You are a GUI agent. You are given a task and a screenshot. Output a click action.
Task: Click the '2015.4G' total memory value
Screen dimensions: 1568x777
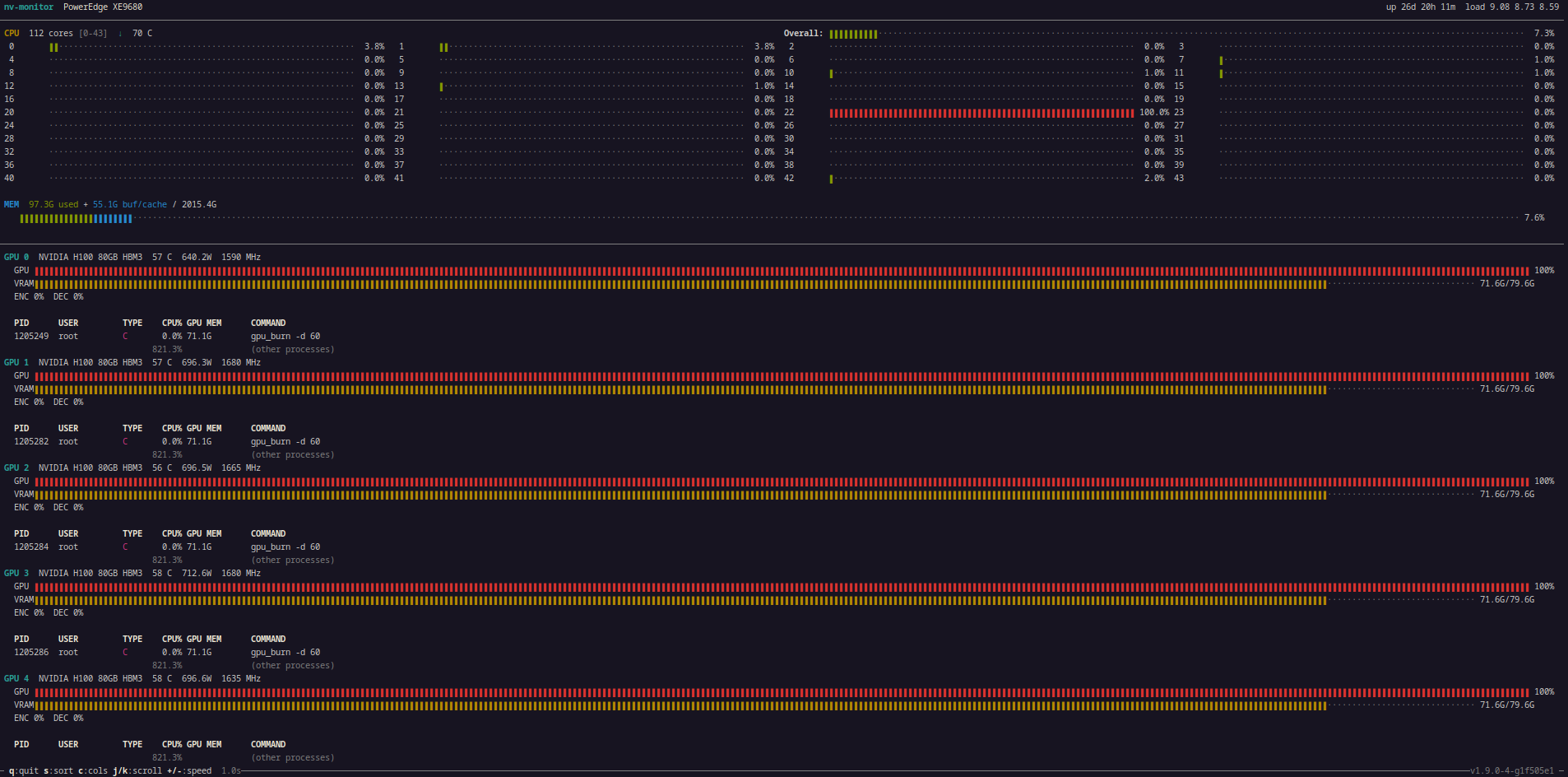[x=199, y=205]
